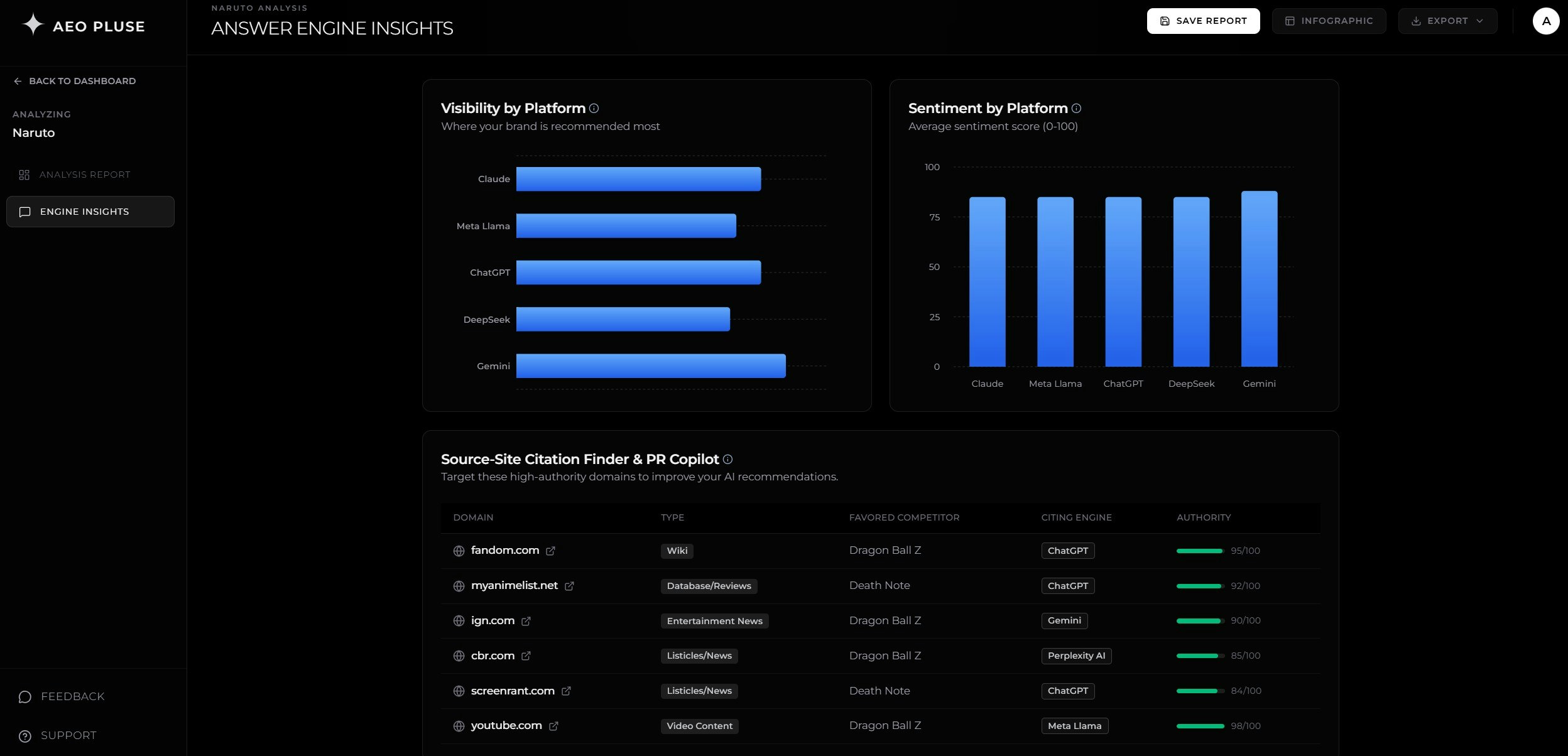The width and height of the screenshot is (1568, 756).
Task: Click the Domain column header
Action: [473, 517]
